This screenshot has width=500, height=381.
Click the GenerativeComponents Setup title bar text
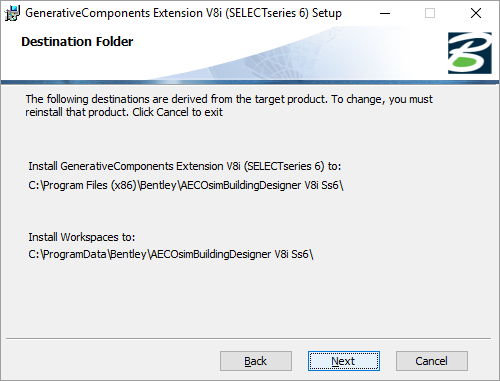183,13
